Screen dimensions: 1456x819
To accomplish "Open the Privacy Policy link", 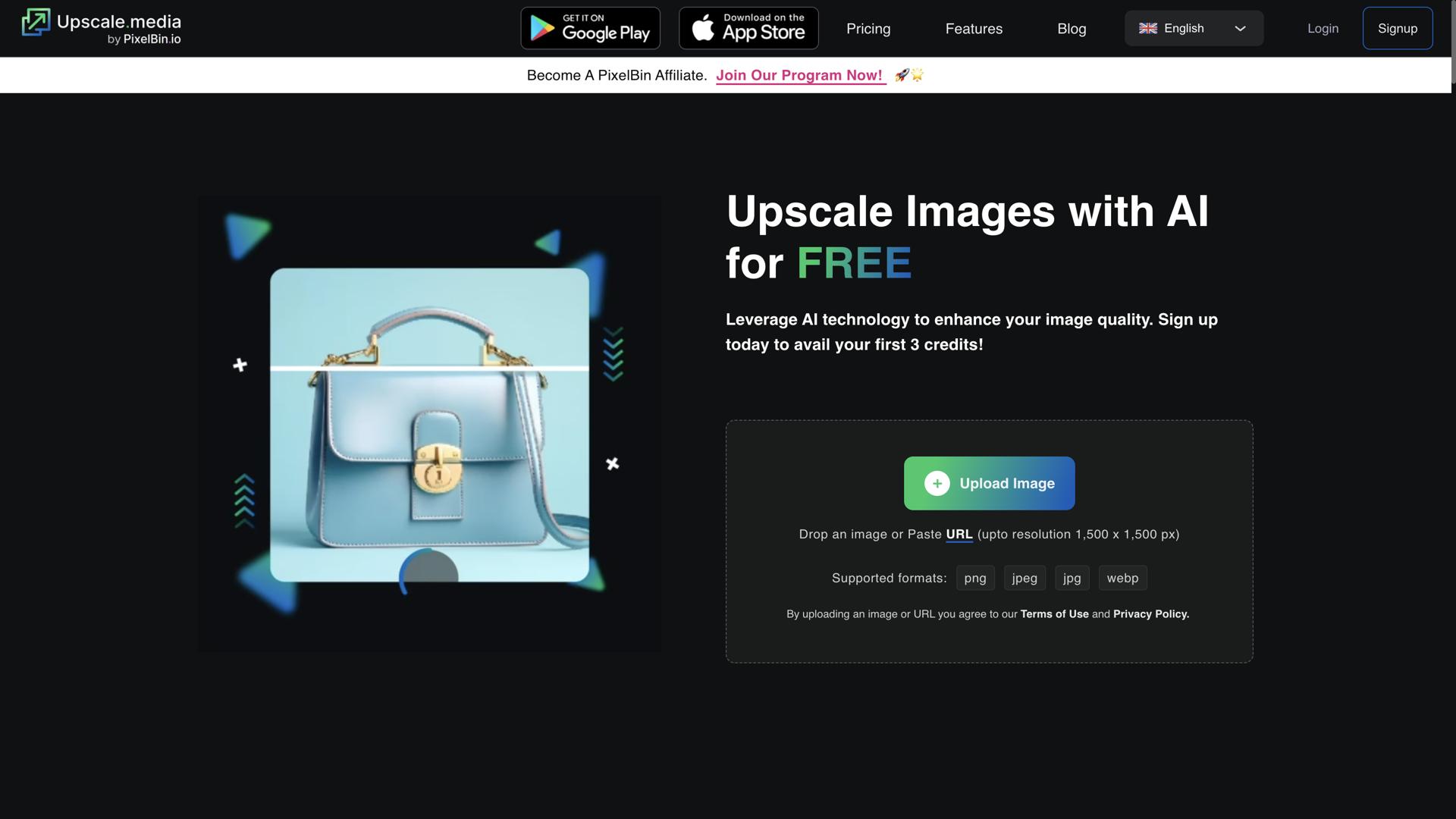I will click(x=1150, y=614).
